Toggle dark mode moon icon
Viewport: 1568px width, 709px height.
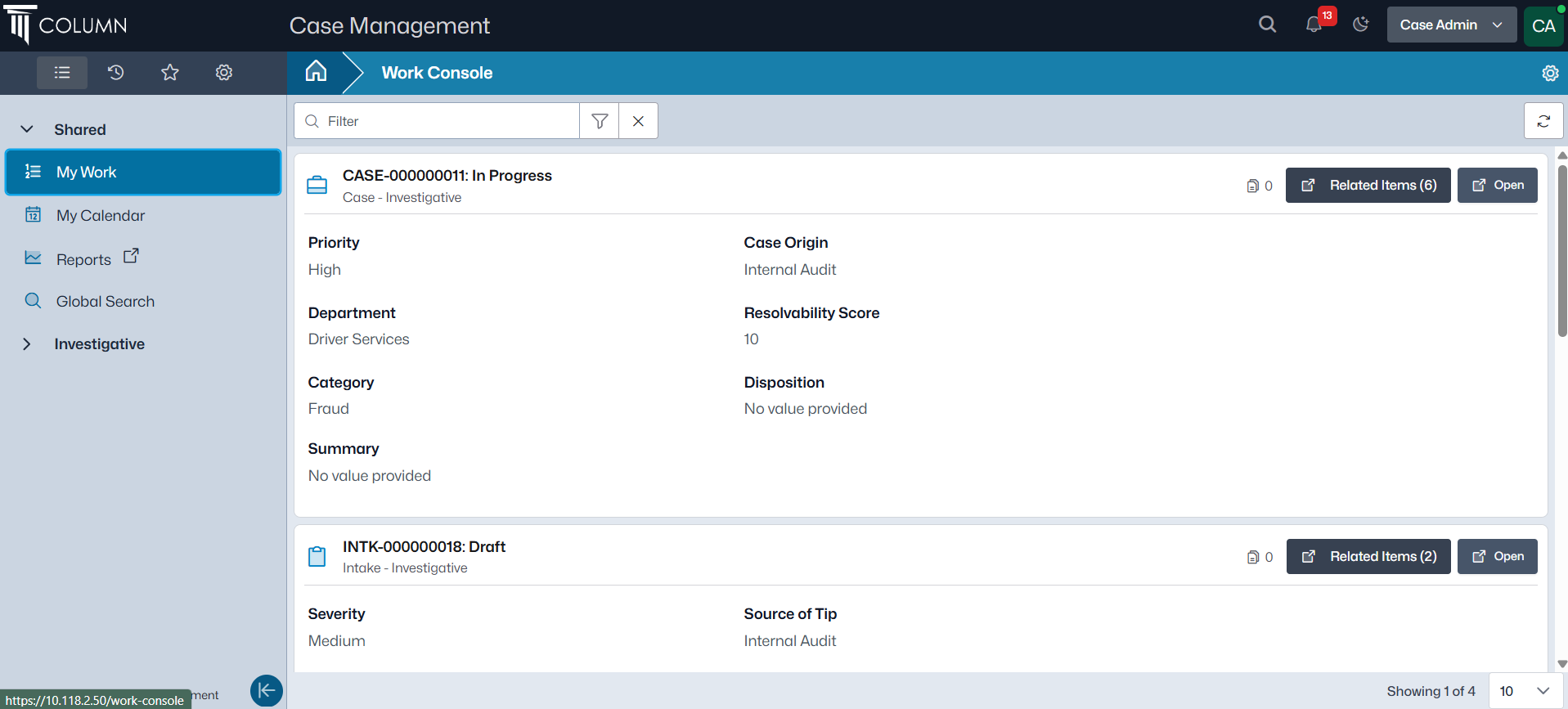coord(1361,25)
